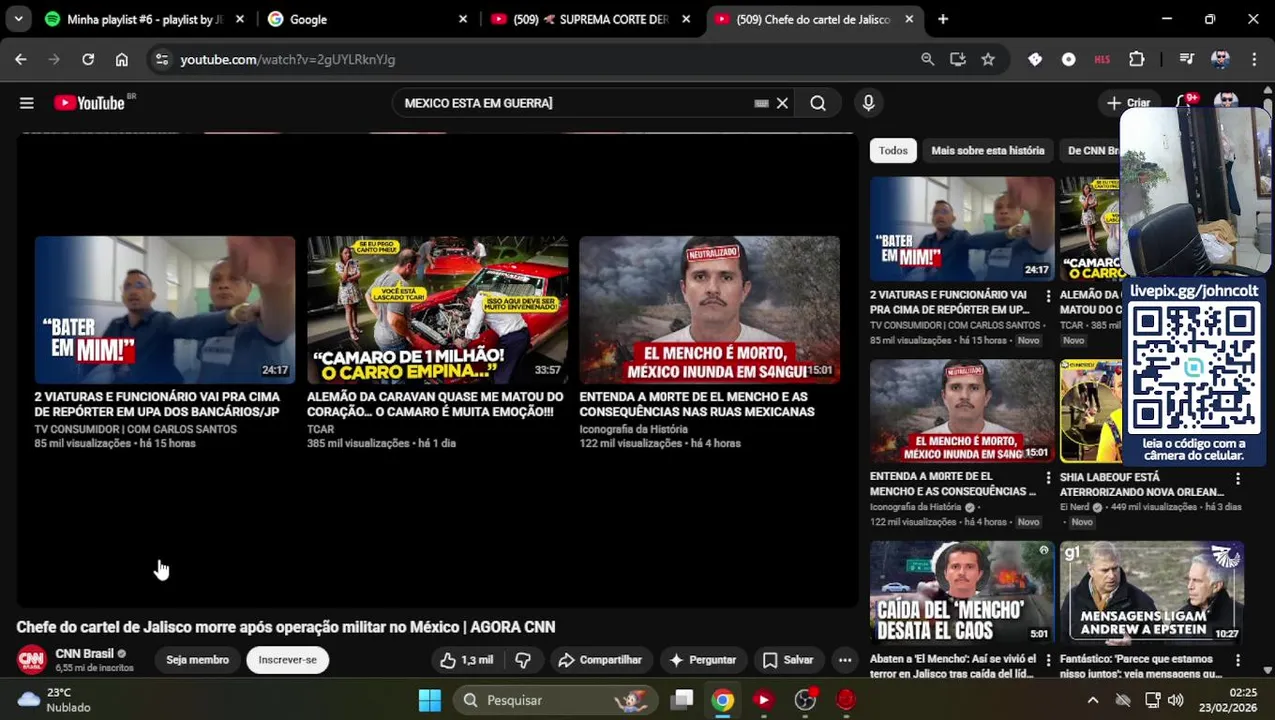
Task: Open the tab search dropdown arrow
Action: (18, 19)
